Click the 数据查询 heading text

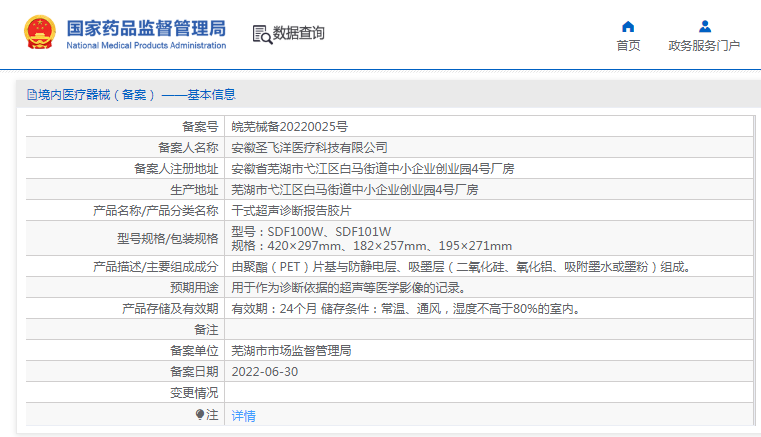(298, 33)
